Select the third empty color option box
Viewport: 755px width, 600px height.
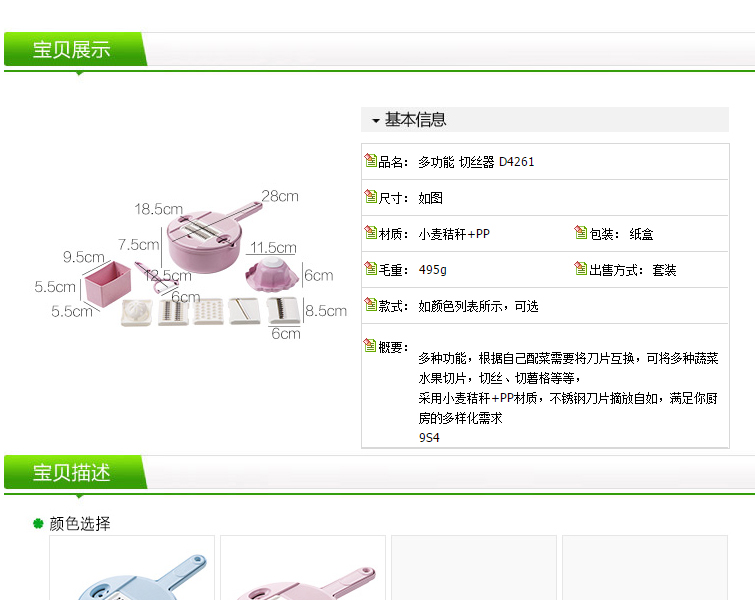click(474, 568)
